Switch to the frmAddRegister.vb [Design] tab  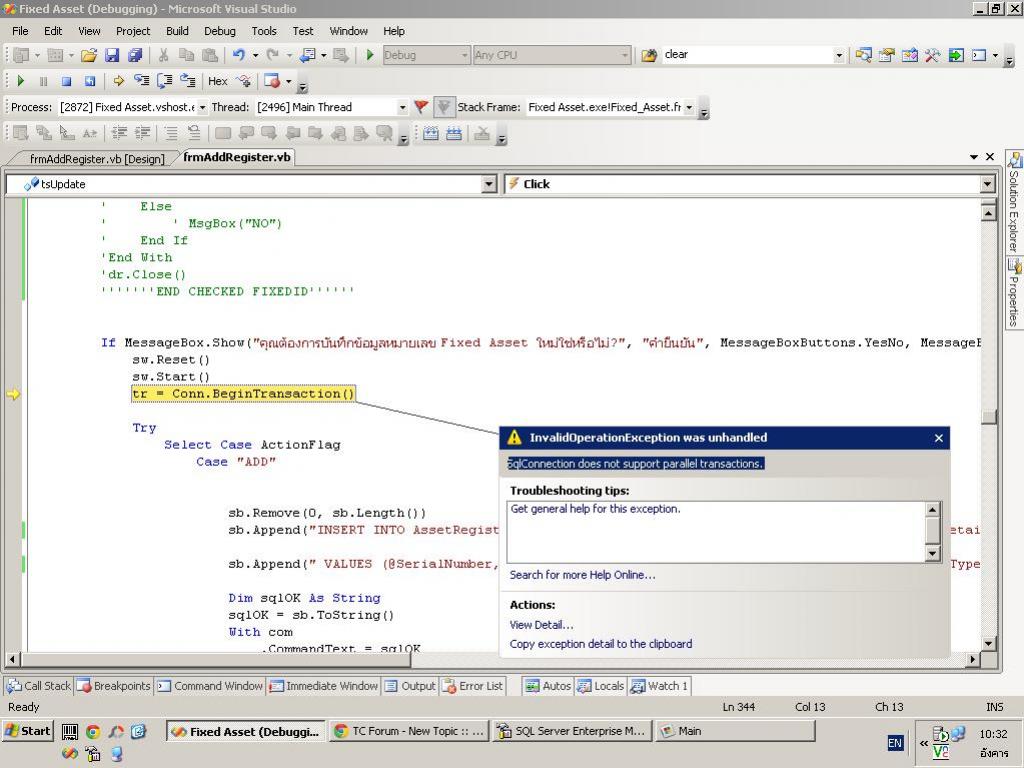(x=97, y=159)
